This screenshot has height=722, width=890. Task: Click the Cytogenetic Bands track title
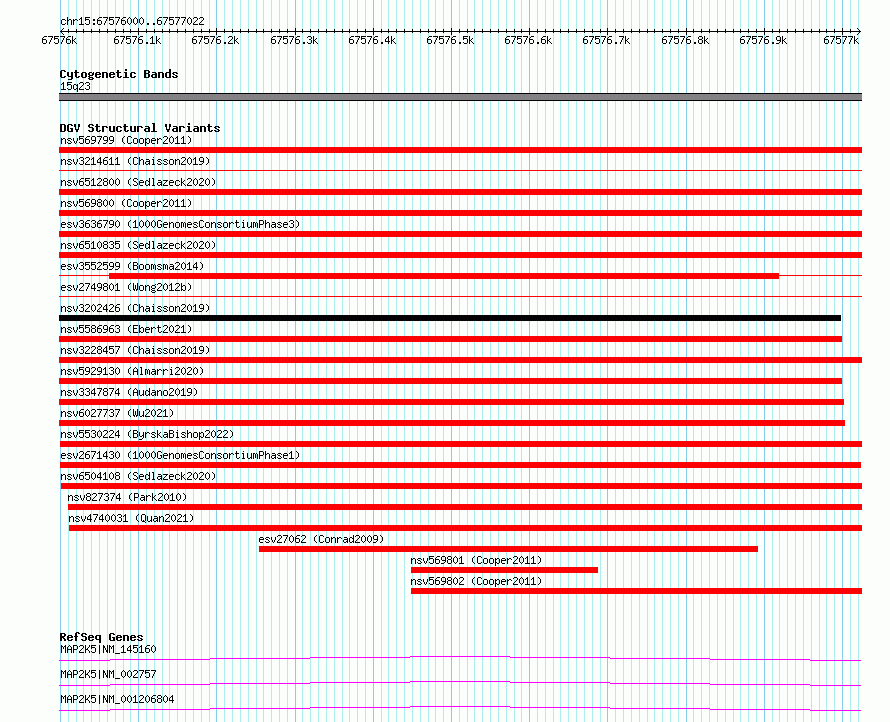119,74
